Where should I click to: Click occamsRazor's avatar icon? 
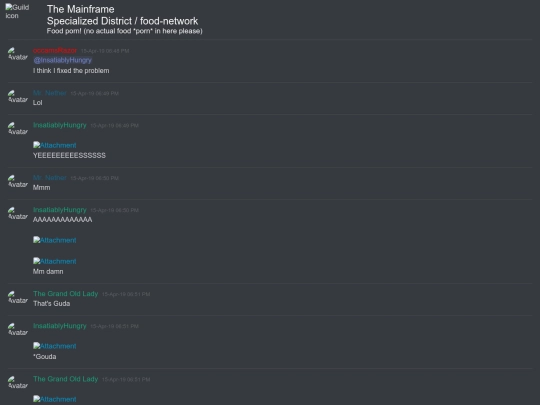[x=18, y=54]
